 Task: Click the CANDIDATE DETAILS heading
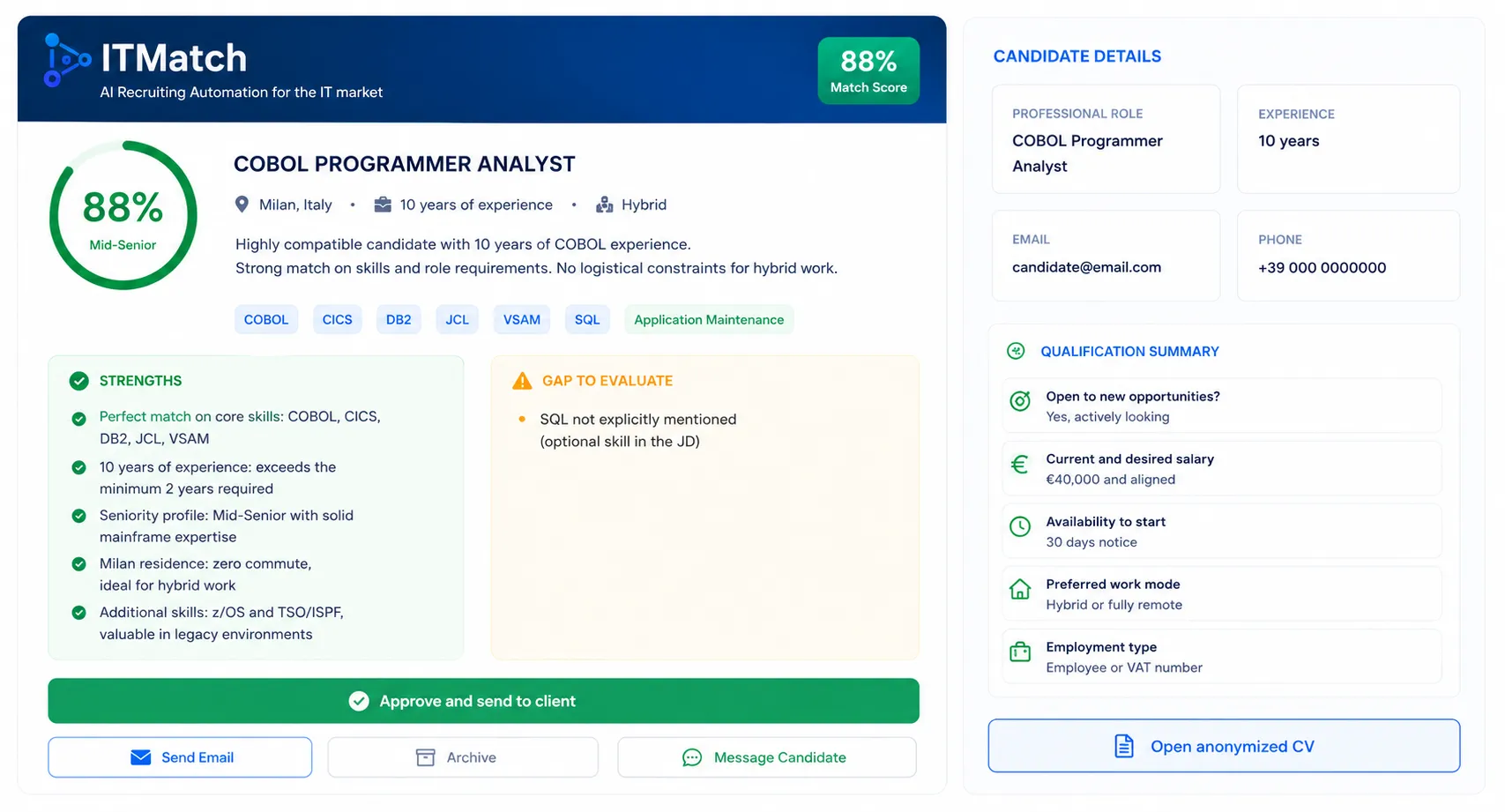[1077, 56]
